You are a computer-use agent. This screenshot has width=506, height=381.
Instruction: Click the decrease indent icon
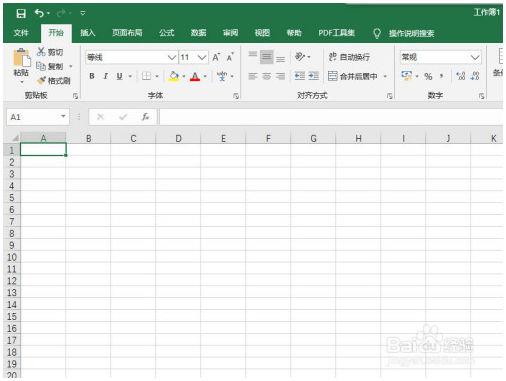(299, 76)
